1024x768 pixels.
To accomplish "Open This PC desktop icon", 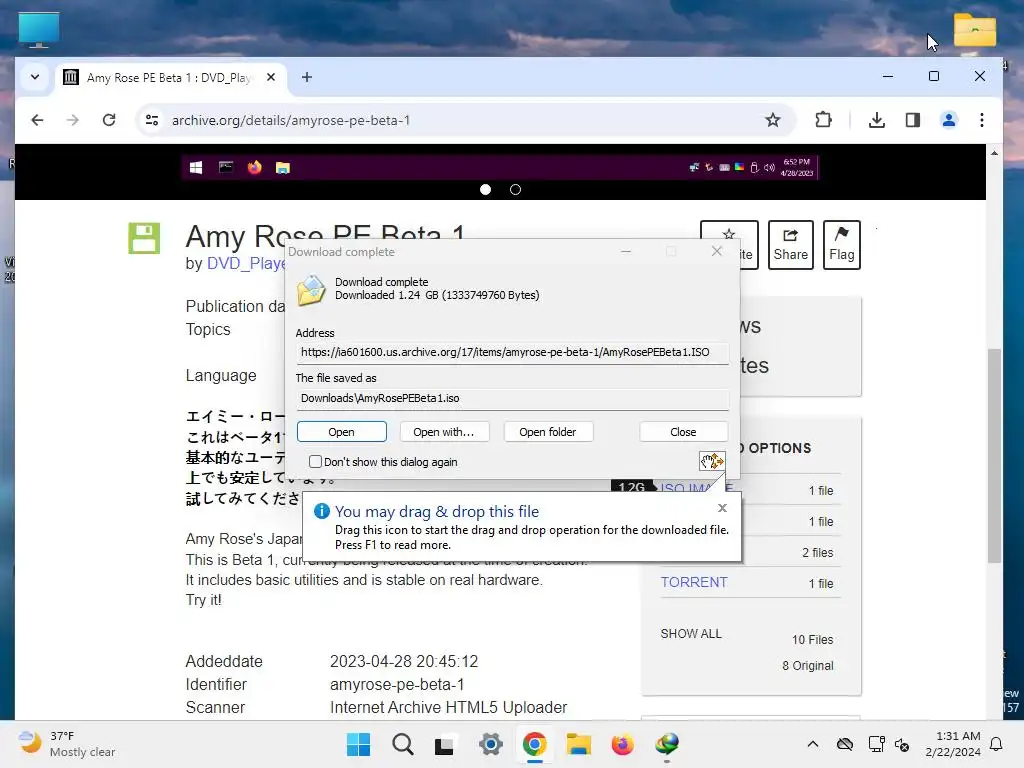I will click(39, 31).
